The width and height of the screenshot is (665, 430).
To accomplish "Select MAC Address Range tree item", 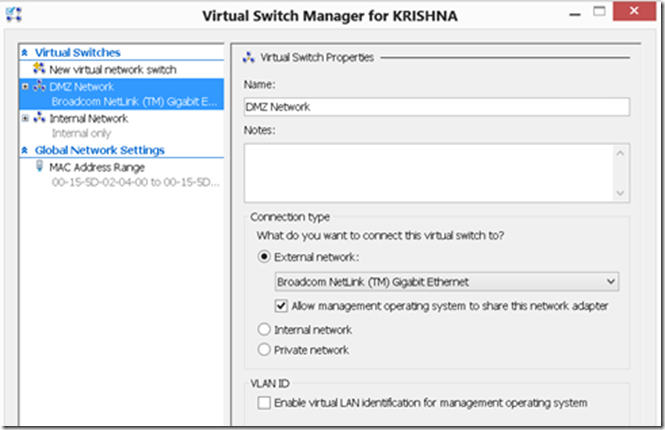I will point(97,167).
